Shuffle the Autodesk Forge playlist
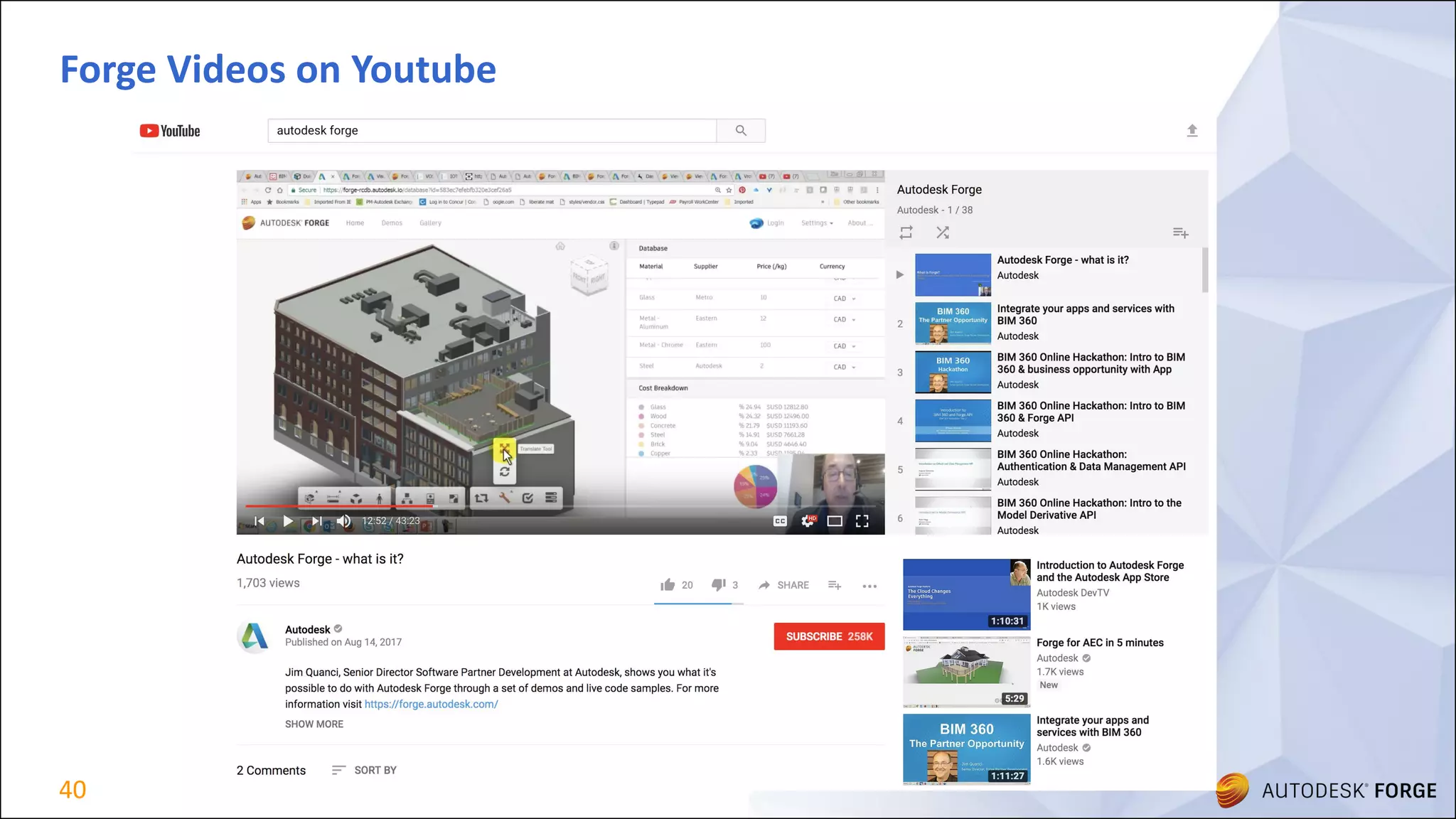 [x=943, y=232]
